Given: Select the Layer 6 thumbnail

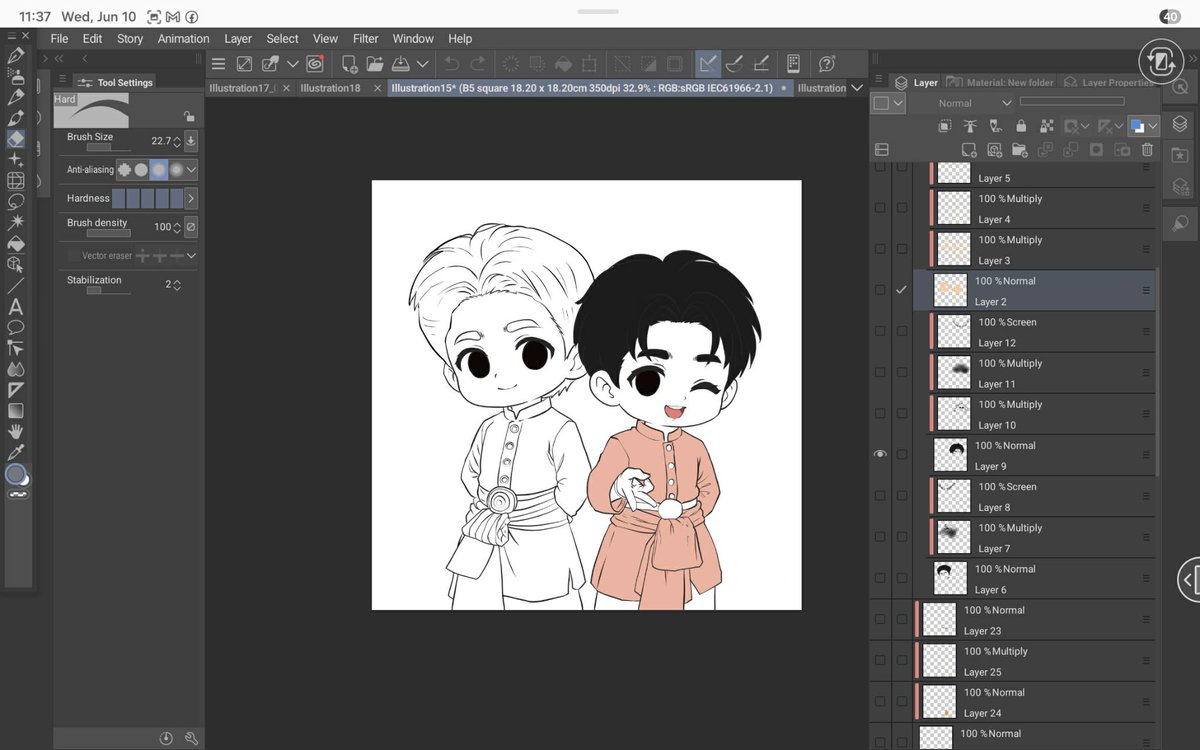Looking at the screenshot, I should [x=950, y=578].
